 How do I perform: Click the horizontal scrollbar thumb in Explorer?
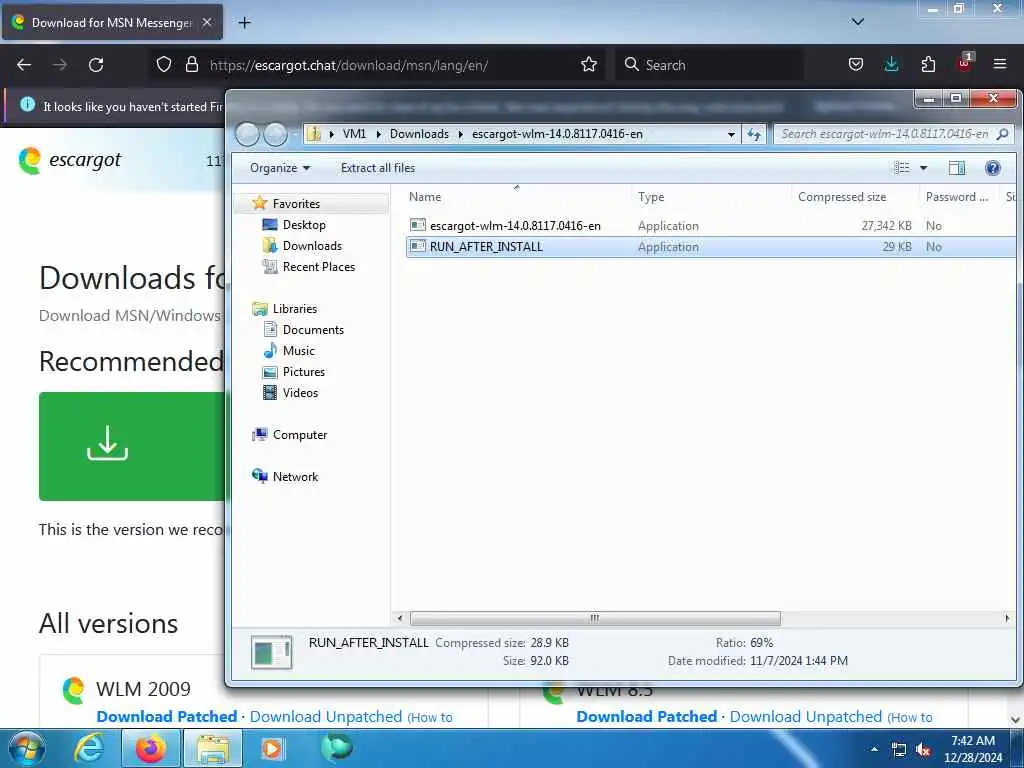[x=595, y=618]
